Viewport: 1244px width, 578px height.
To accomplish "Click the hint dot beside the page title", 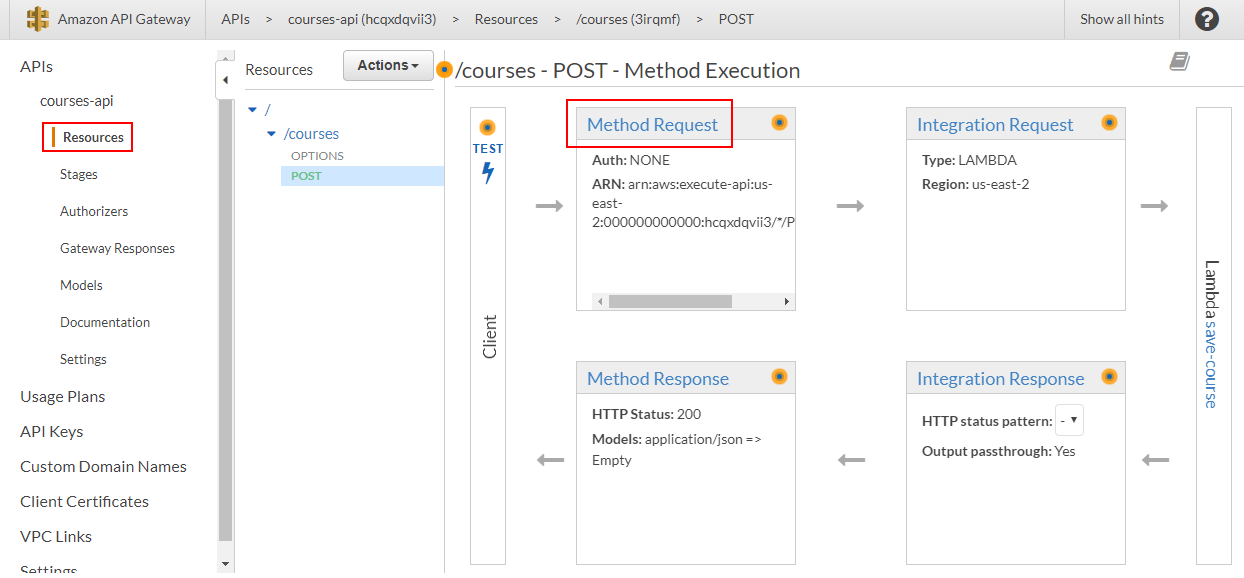I will coord(445,70).
